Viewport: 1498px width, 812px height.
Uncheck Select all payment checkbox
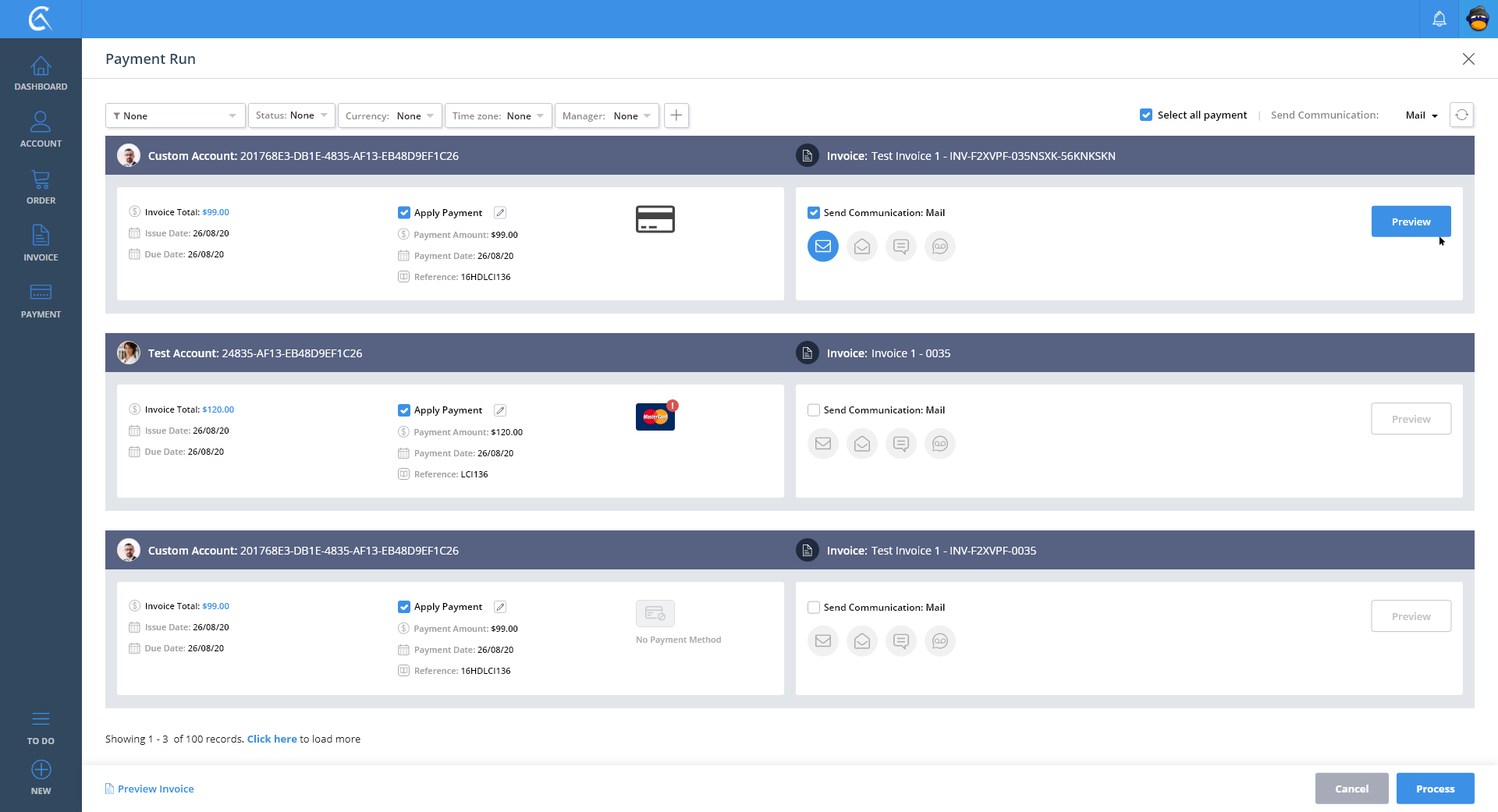[x=1146, y=115]
